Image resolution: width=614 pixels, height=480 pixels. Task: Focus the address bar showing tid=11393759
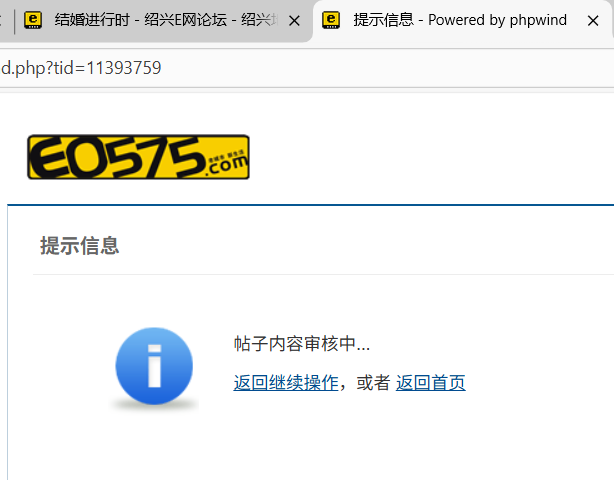click(x=307, y=68)
